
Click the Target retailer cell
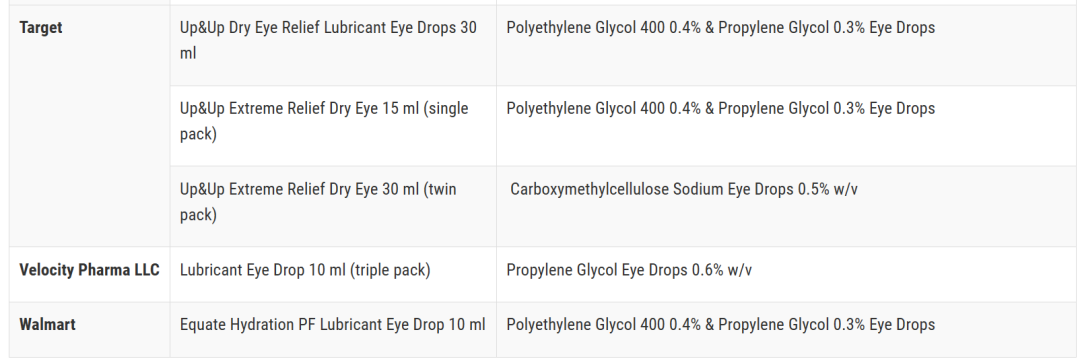coord(89,125)
